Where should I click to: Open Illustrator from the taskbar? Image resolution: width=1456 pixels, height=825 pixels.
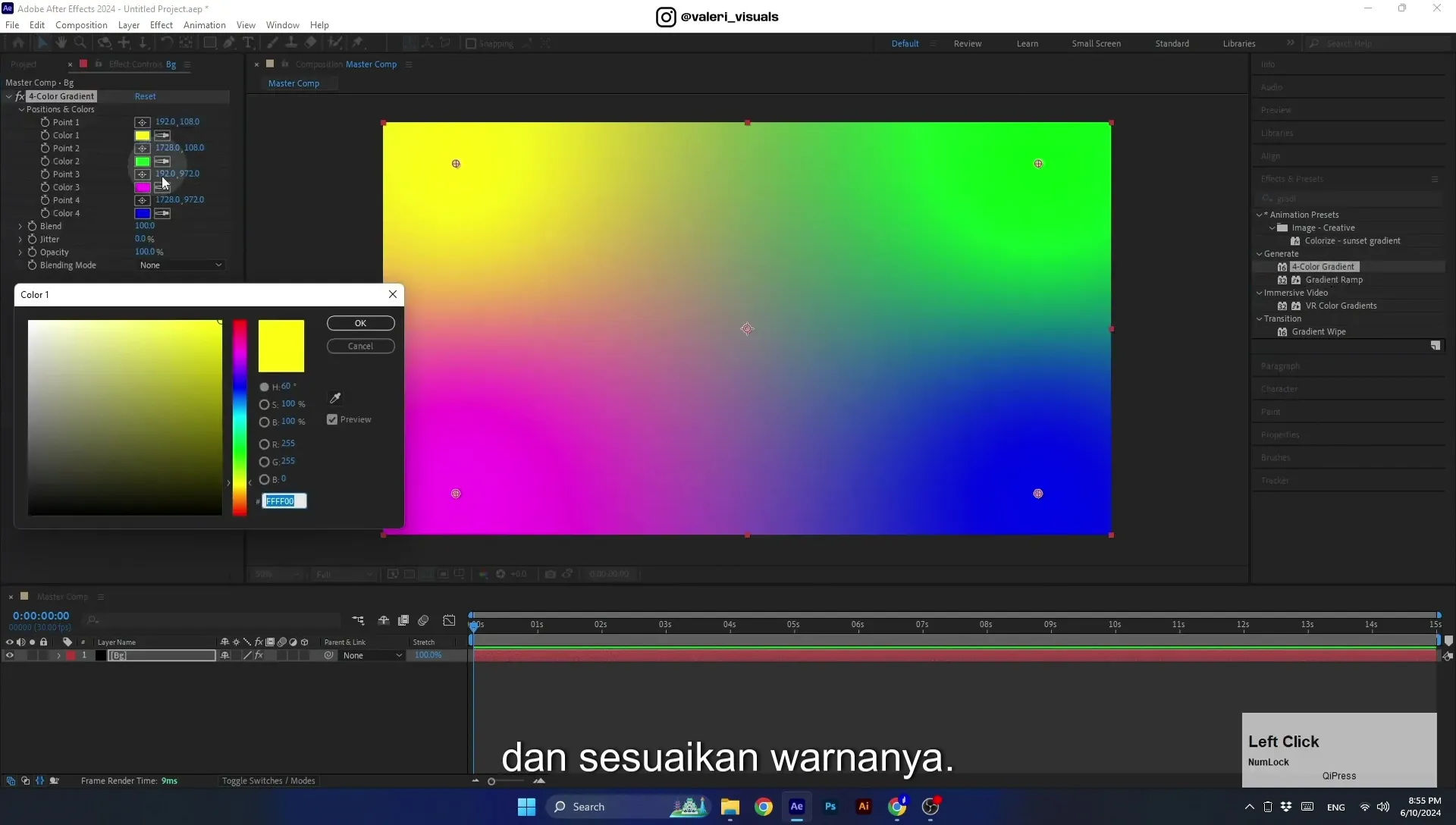(864, 807)
